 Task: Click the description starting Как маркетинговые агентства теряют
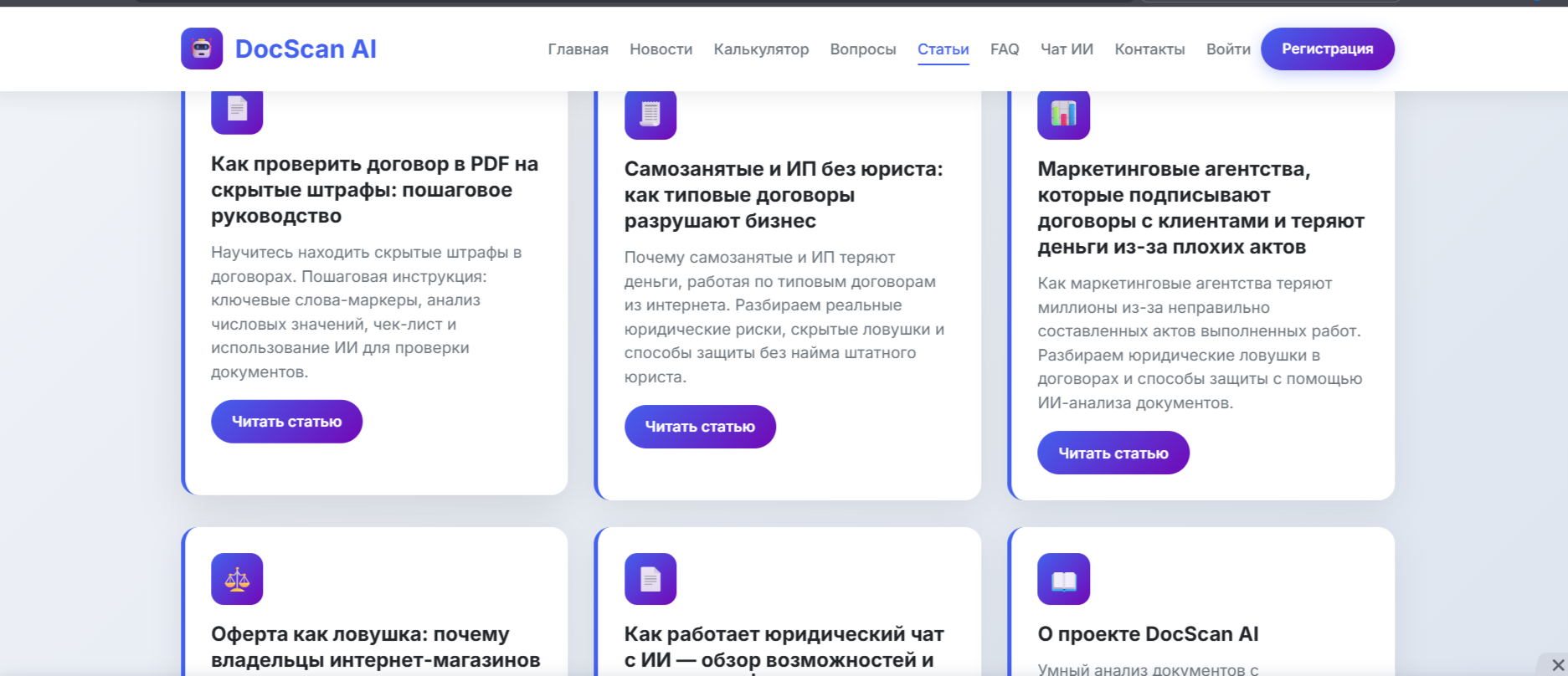(1200, 343)
